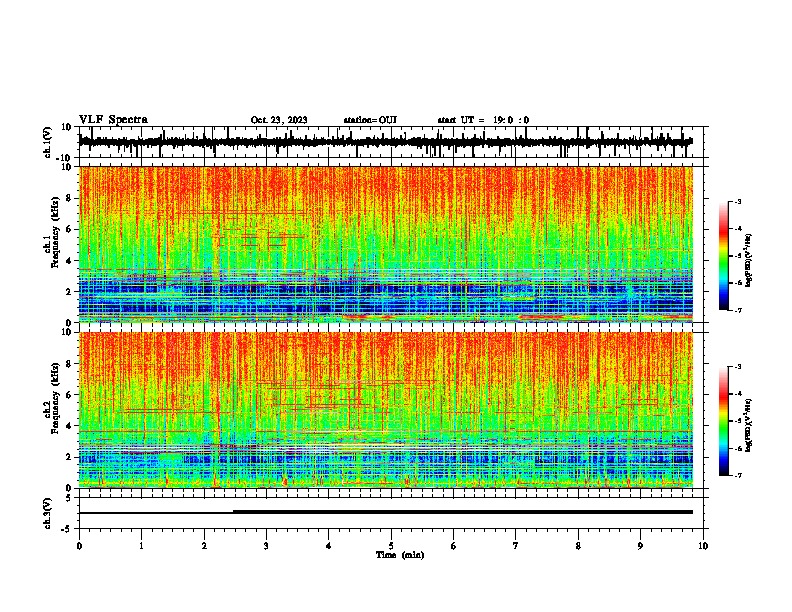Click time axis tick label 5

[391, 546]
